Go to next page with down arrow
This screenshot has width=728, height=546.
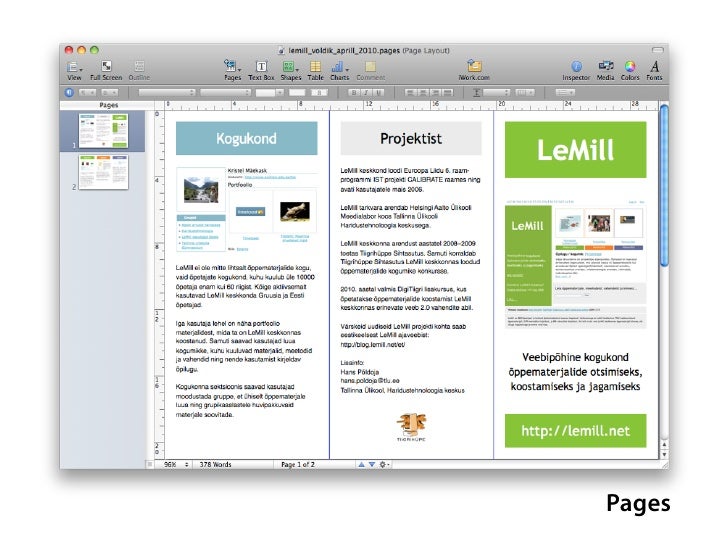[372, 464]
